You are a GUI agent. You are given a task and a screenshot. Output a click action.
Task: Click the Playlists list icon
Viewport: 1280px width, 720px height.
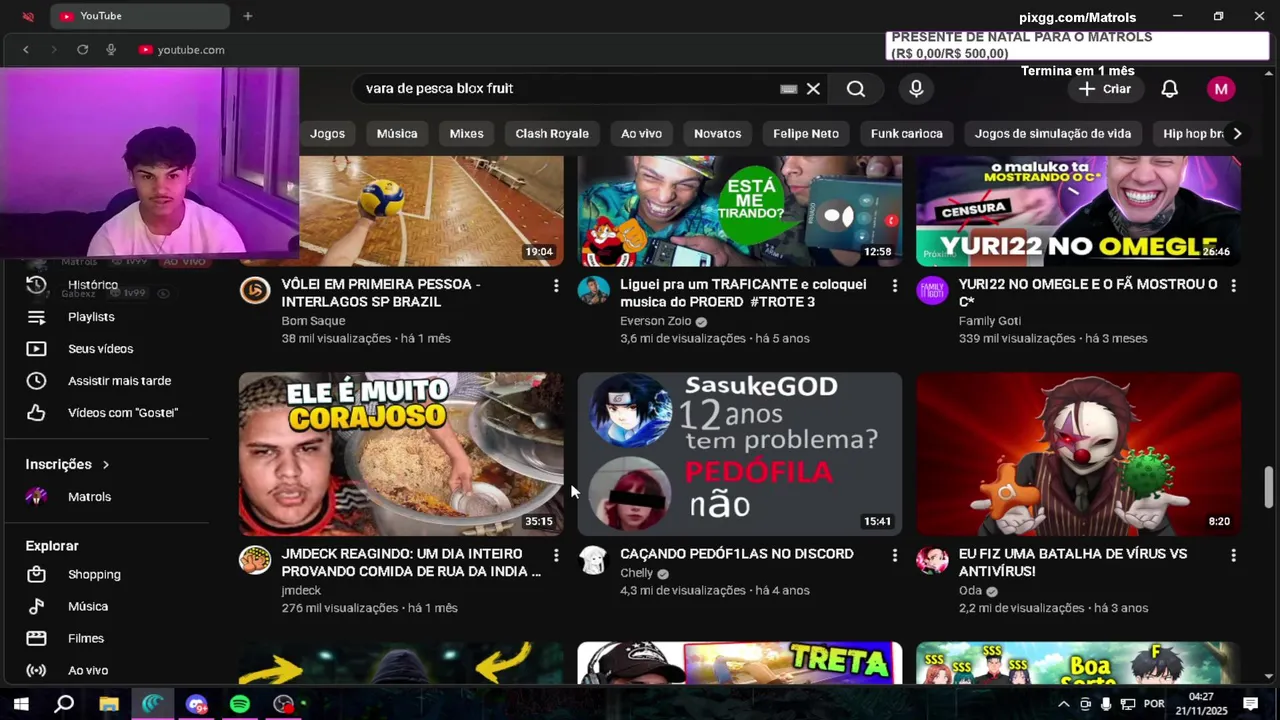click(36, 317)
